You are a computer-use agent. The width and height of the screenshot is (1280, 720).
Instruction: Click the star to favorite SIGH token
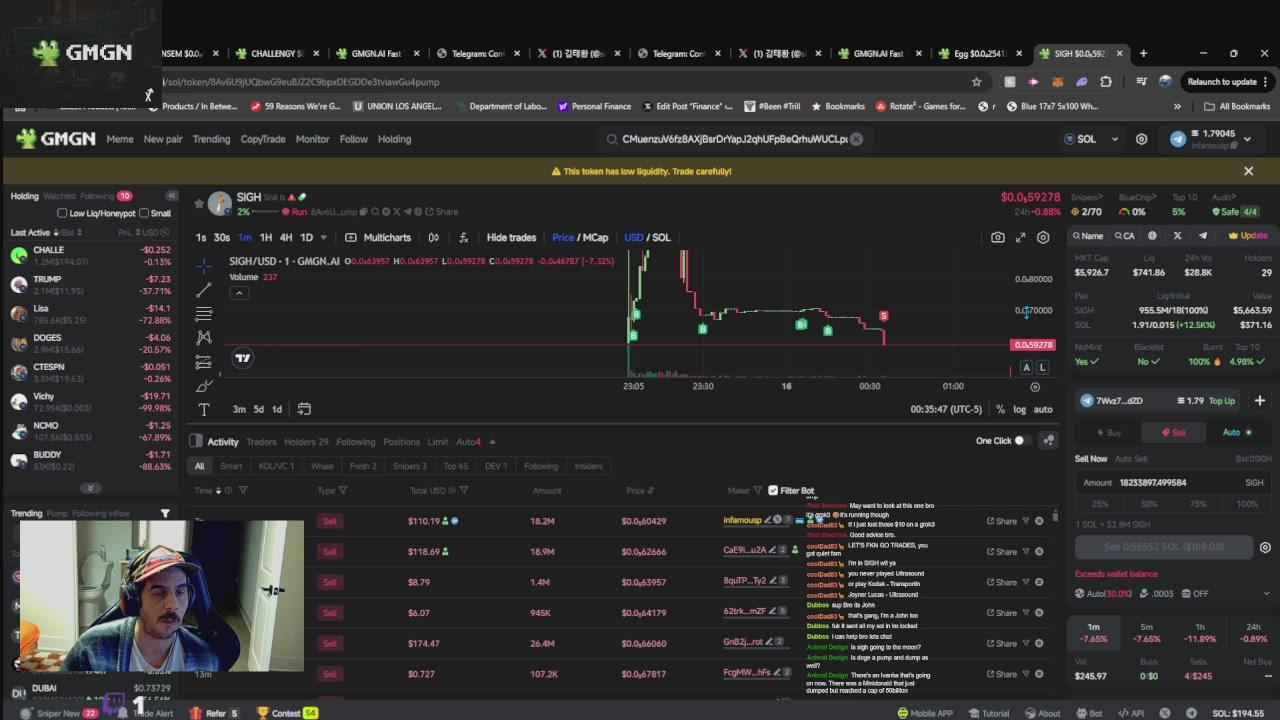pos(199,203)
